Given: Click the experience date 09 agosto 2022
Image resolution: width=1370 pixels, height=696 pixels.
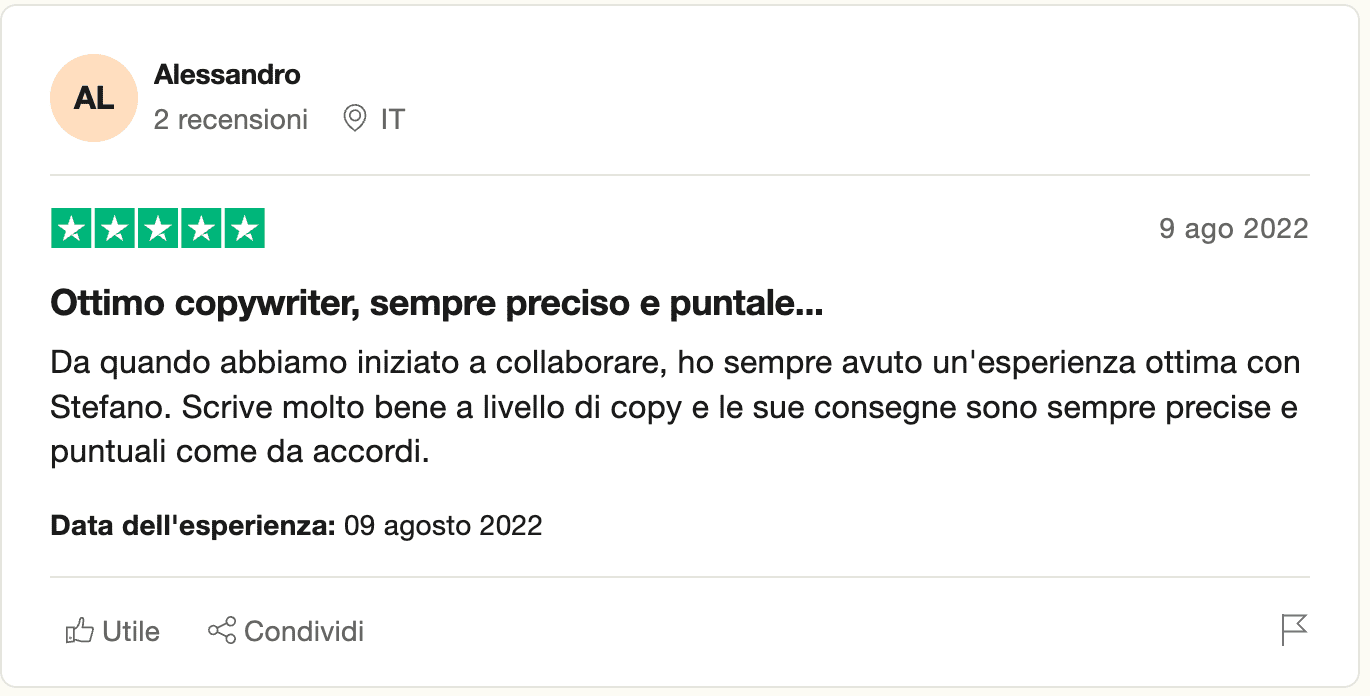Looking at the screenshot, I should [x=443, y=525].
